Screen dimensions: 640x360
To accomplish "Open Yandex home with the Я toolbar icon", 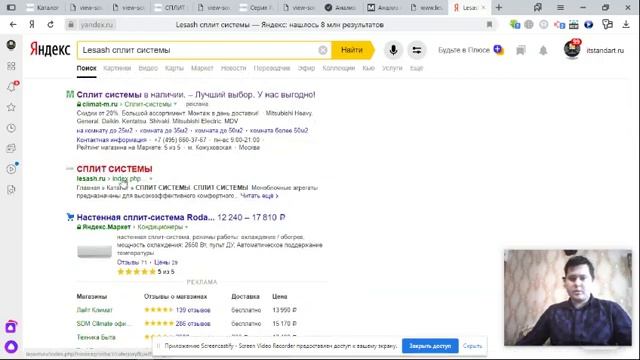I will point(32,24).
